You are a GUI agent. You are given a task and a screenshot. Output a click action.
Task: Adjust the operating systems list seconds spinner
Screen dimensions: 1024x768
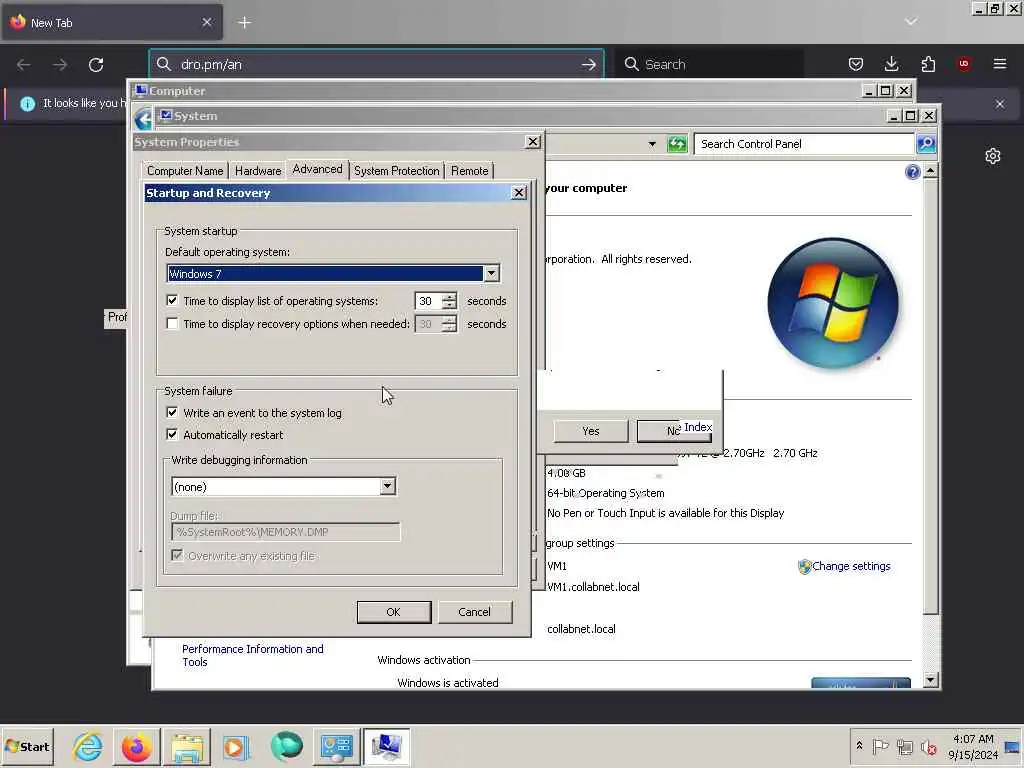[449, 301]
